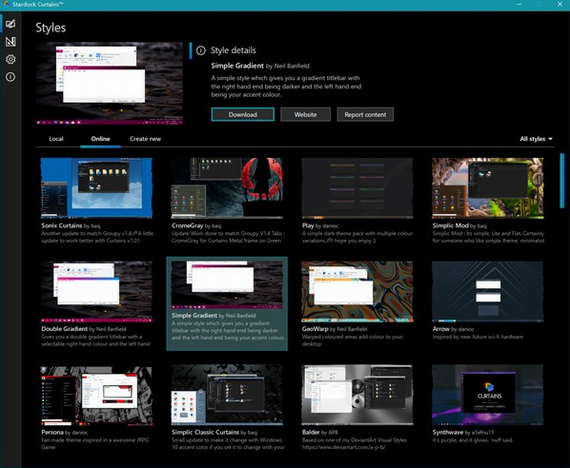Click the 'Simplic Mod' title text

[450, 225]
